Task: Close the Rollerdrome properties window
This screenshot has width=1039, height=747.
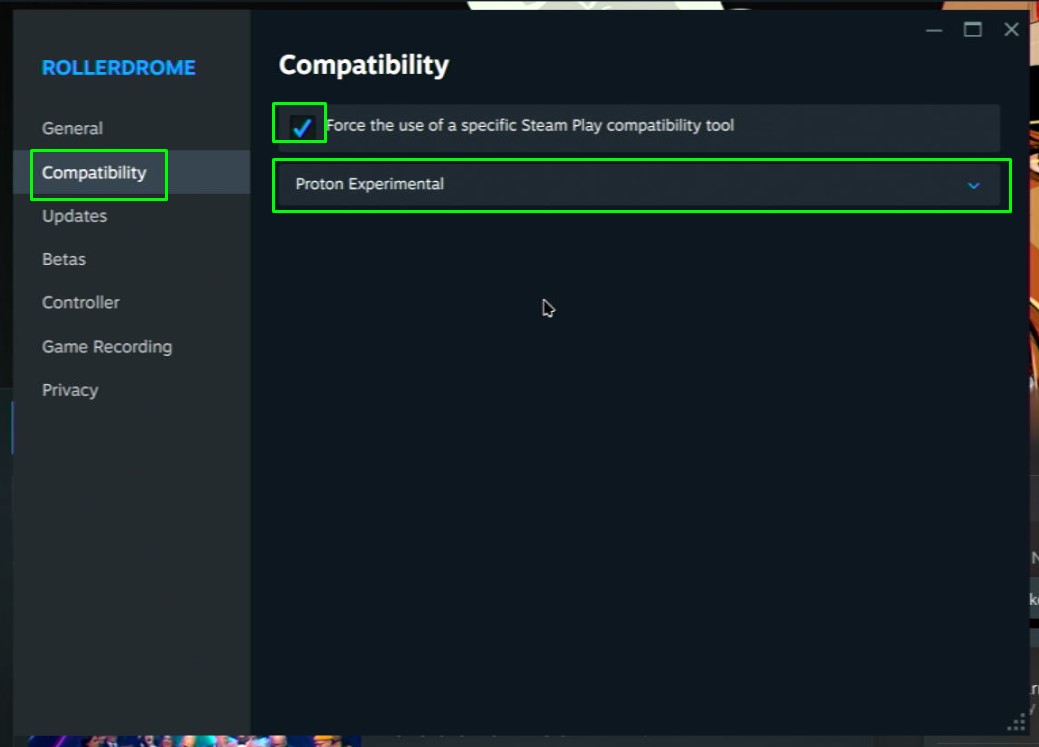Action: point(1011,29)
